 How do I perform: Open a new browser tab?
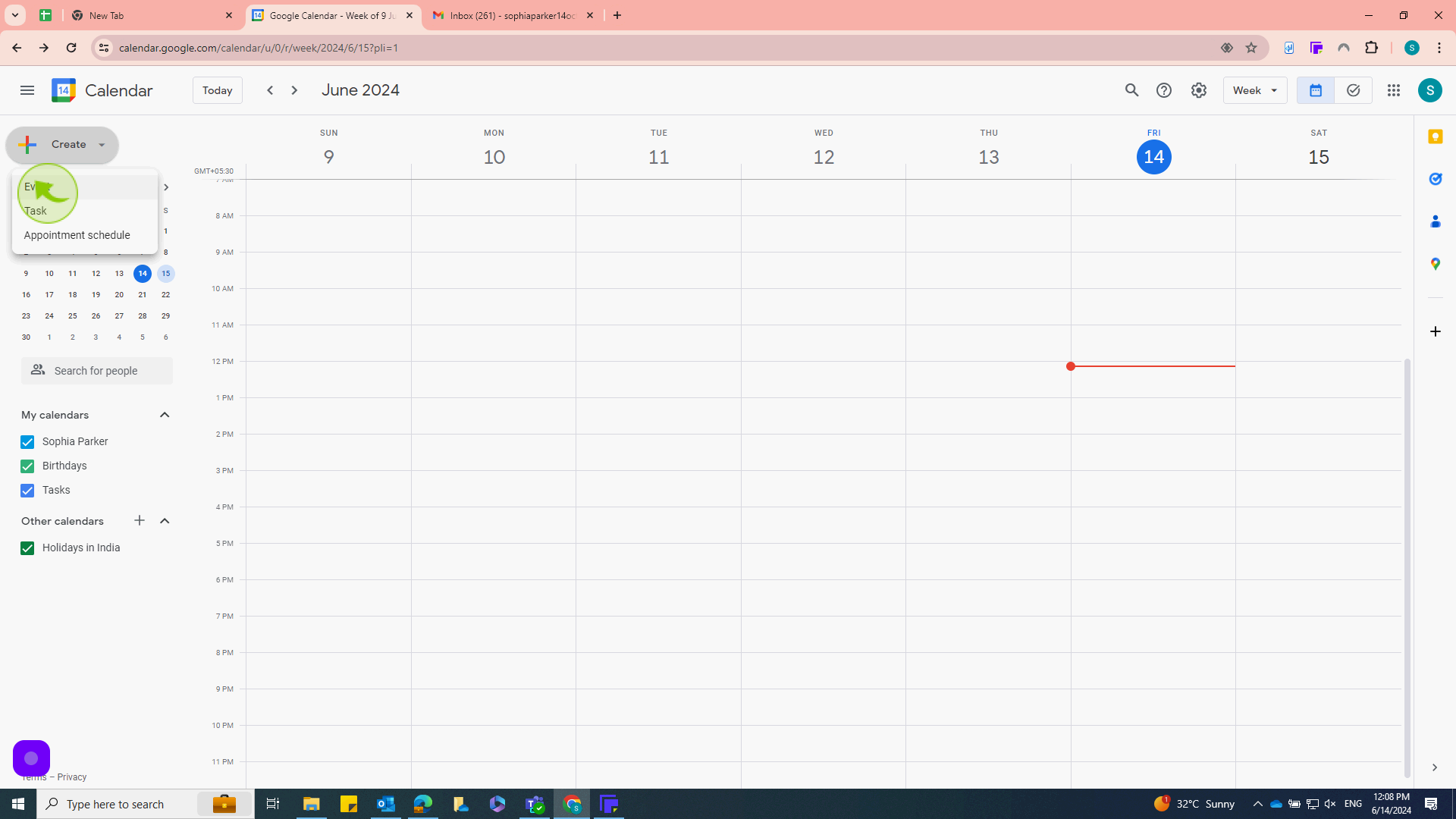[617, 15]
